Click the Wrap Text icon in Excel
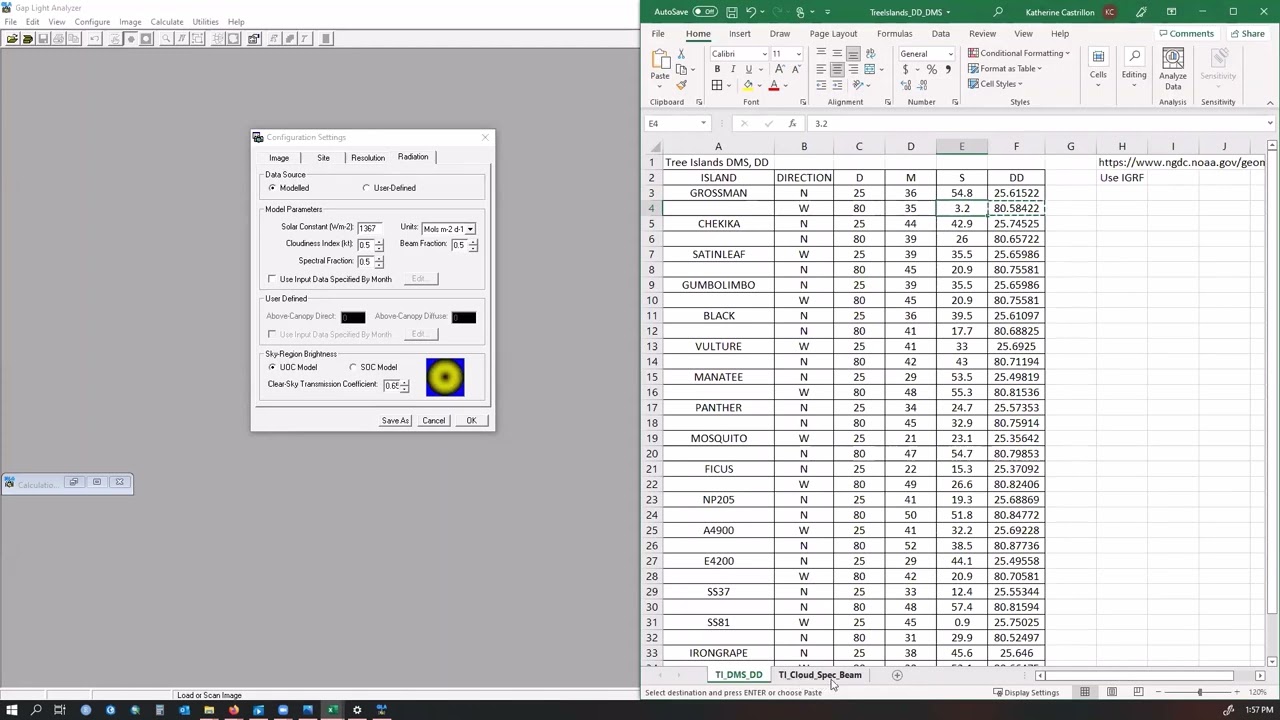Screen dimensions: 1280x720 pyautogui.click(x=869, y=54)
